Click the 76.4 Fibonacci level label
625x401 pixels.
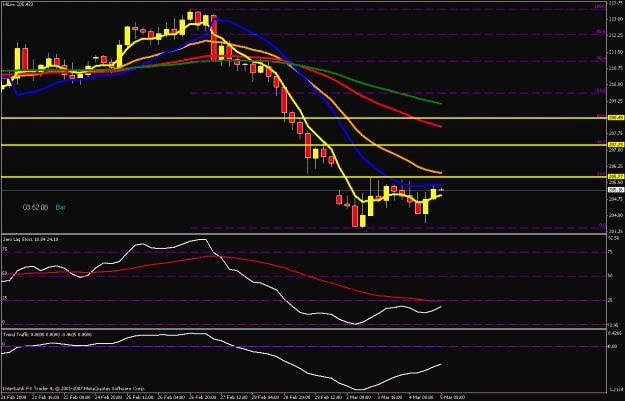pyautogui.click(x=601, y=59)
